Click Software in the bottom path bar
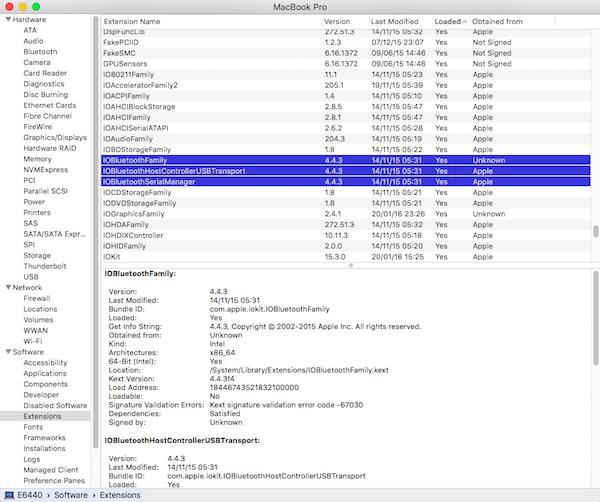Viewport: 600px width, 502px height. [x=72, y=494]
